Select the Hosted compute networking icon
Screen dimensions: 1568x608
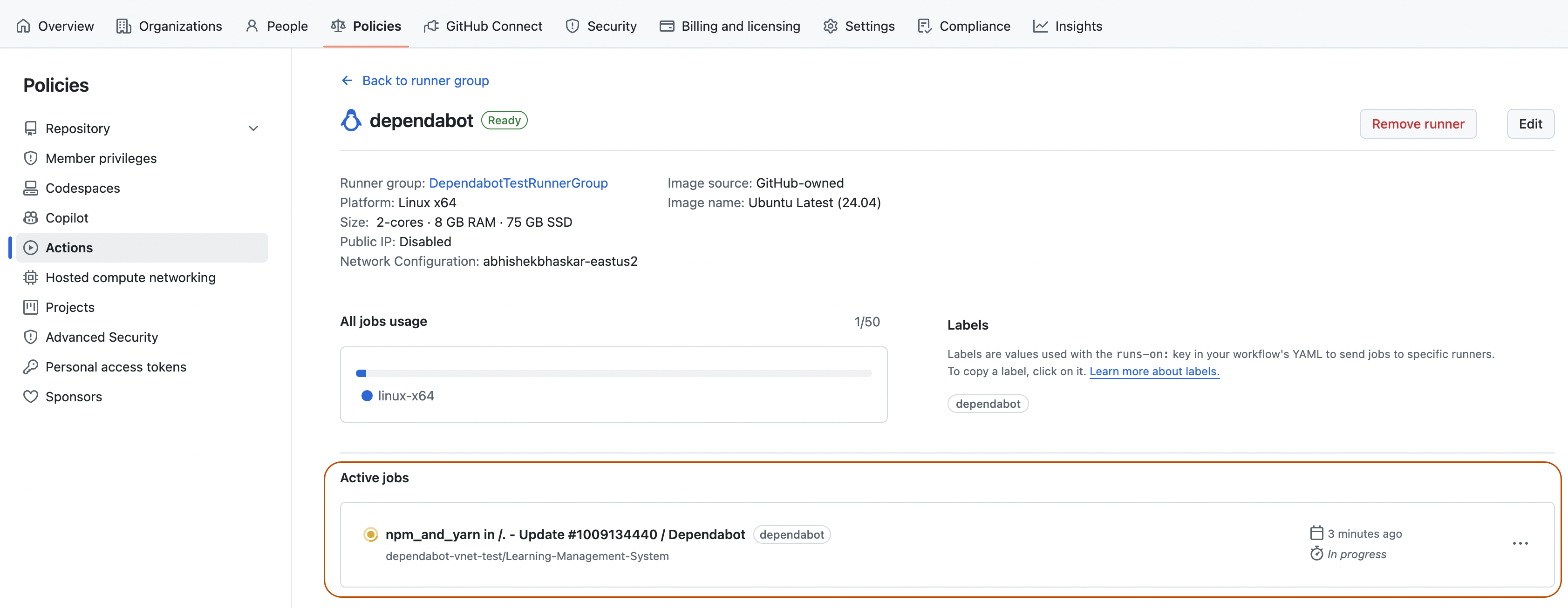[x=31, y=277]
